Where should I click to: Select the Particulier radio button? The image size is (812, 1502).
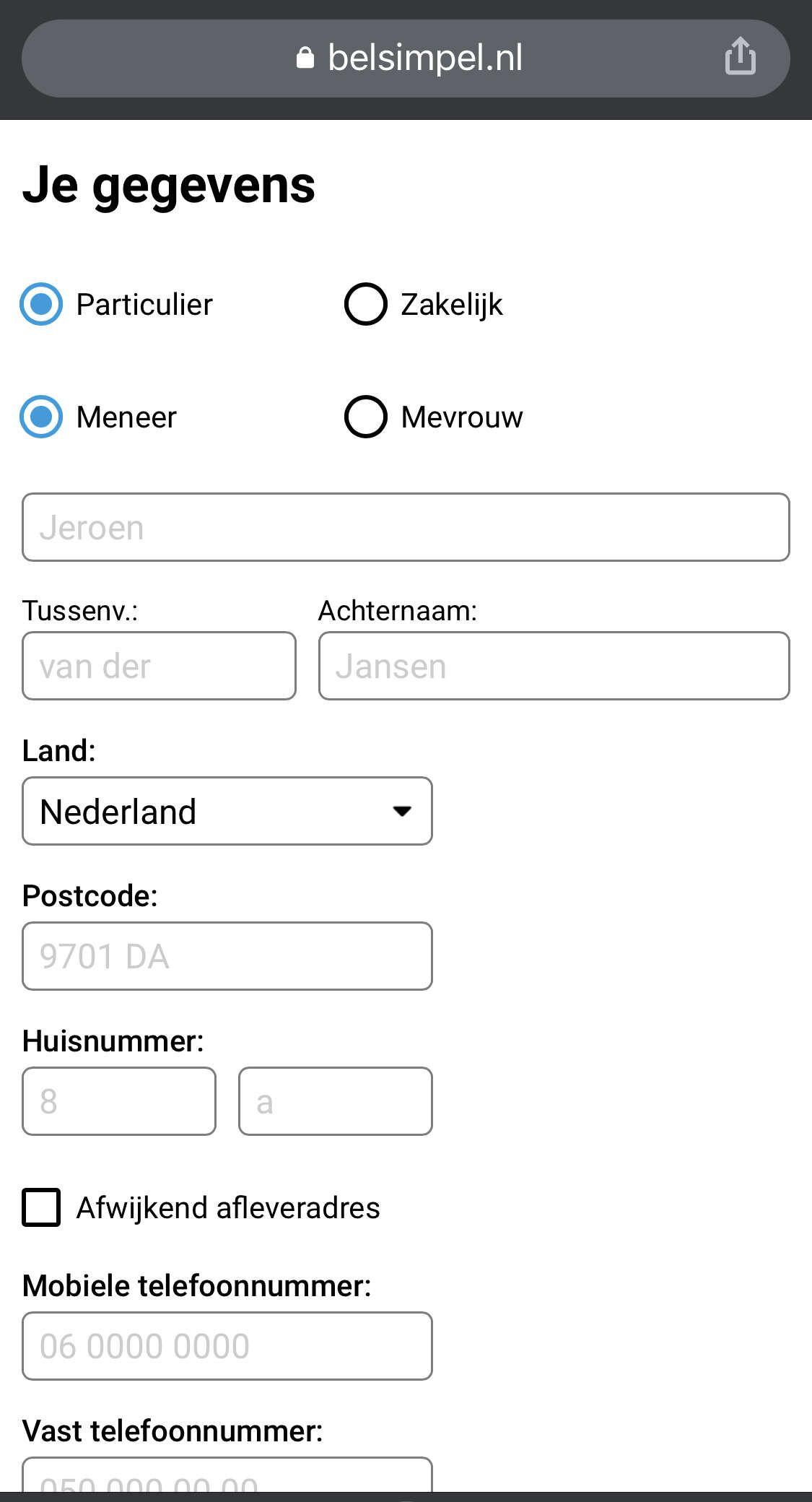tap(41, 304)
